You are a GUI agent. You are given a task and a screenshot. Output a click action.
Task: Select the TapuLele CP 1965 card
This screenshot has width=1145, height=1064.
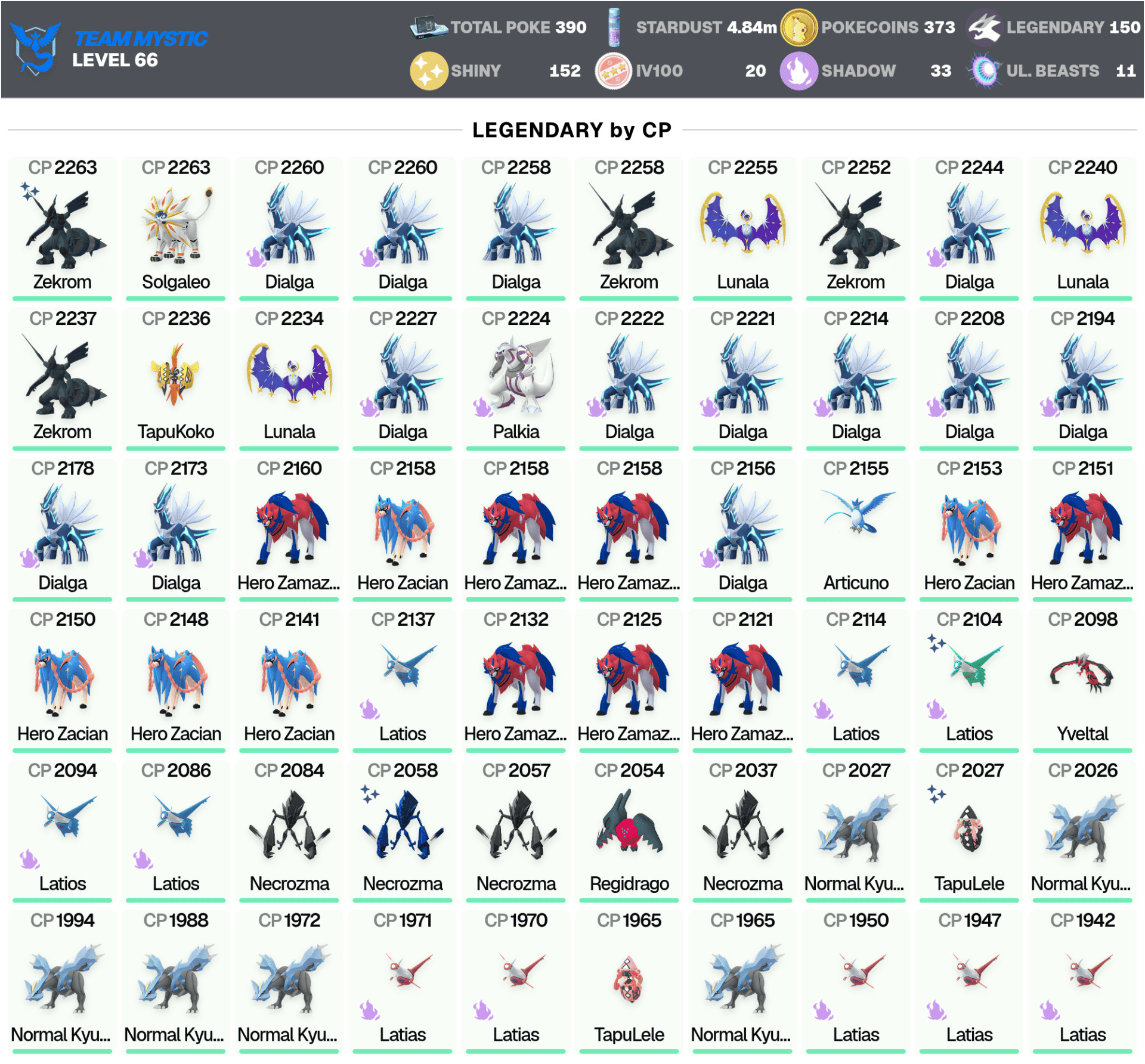tap(629, 981)
